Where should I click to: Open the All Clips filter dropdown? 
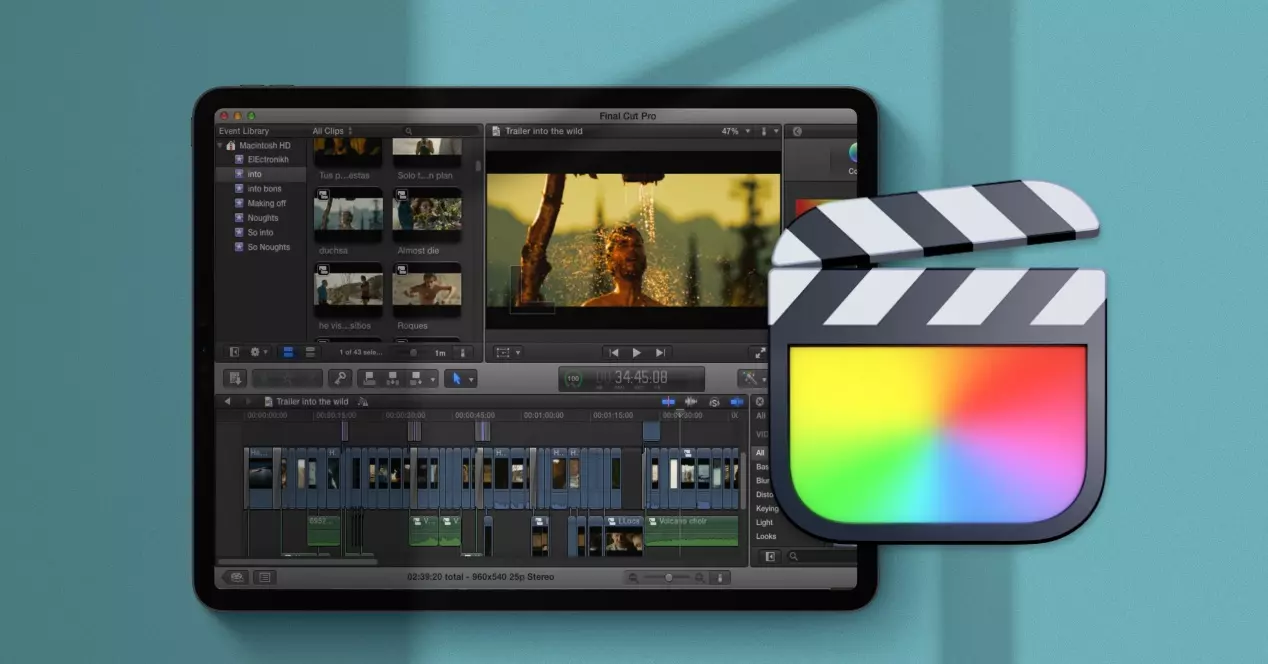tap(332, 131)
